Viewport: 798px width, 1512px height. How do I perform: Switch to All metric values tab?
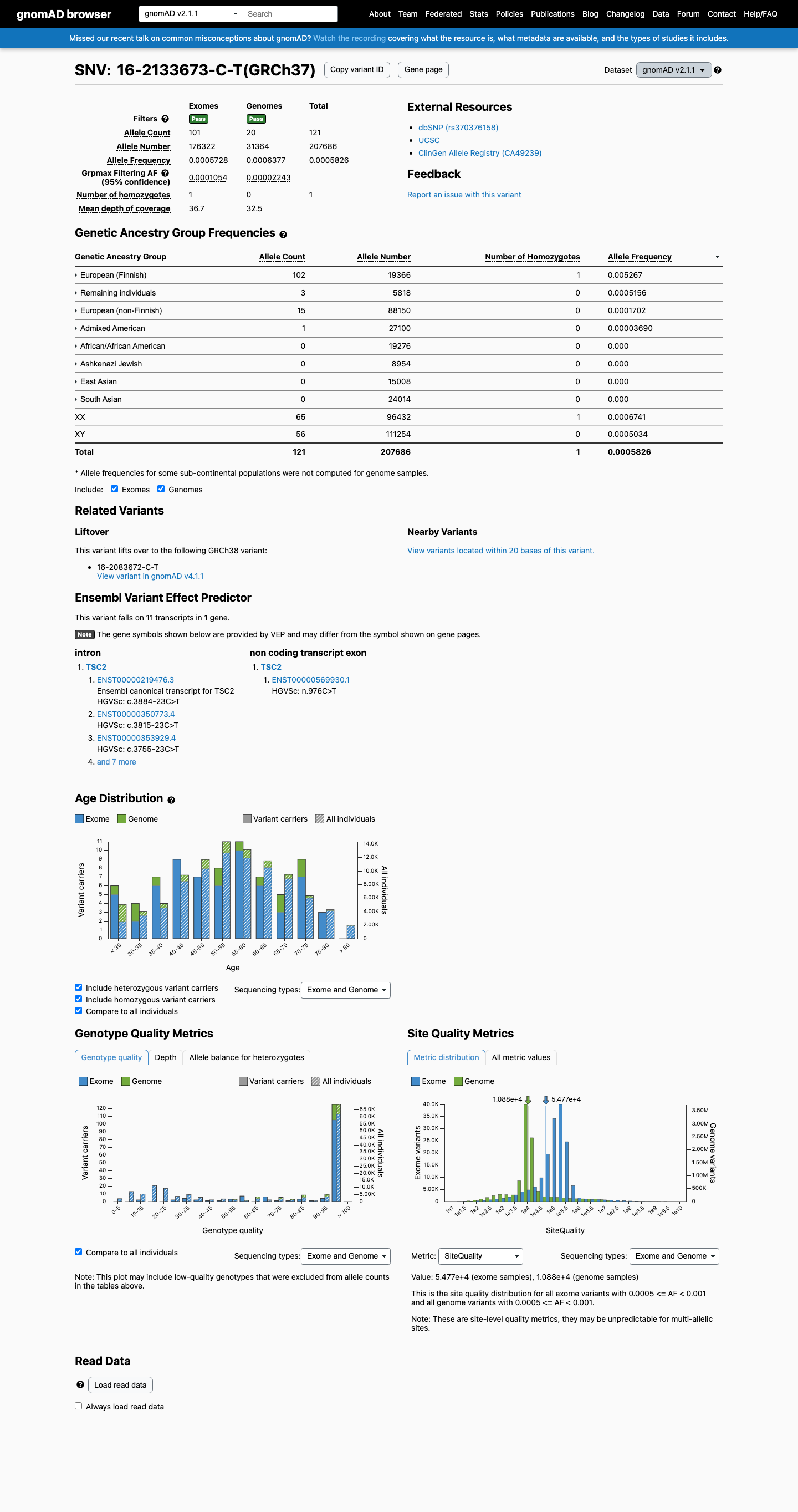pos(521,1057)
